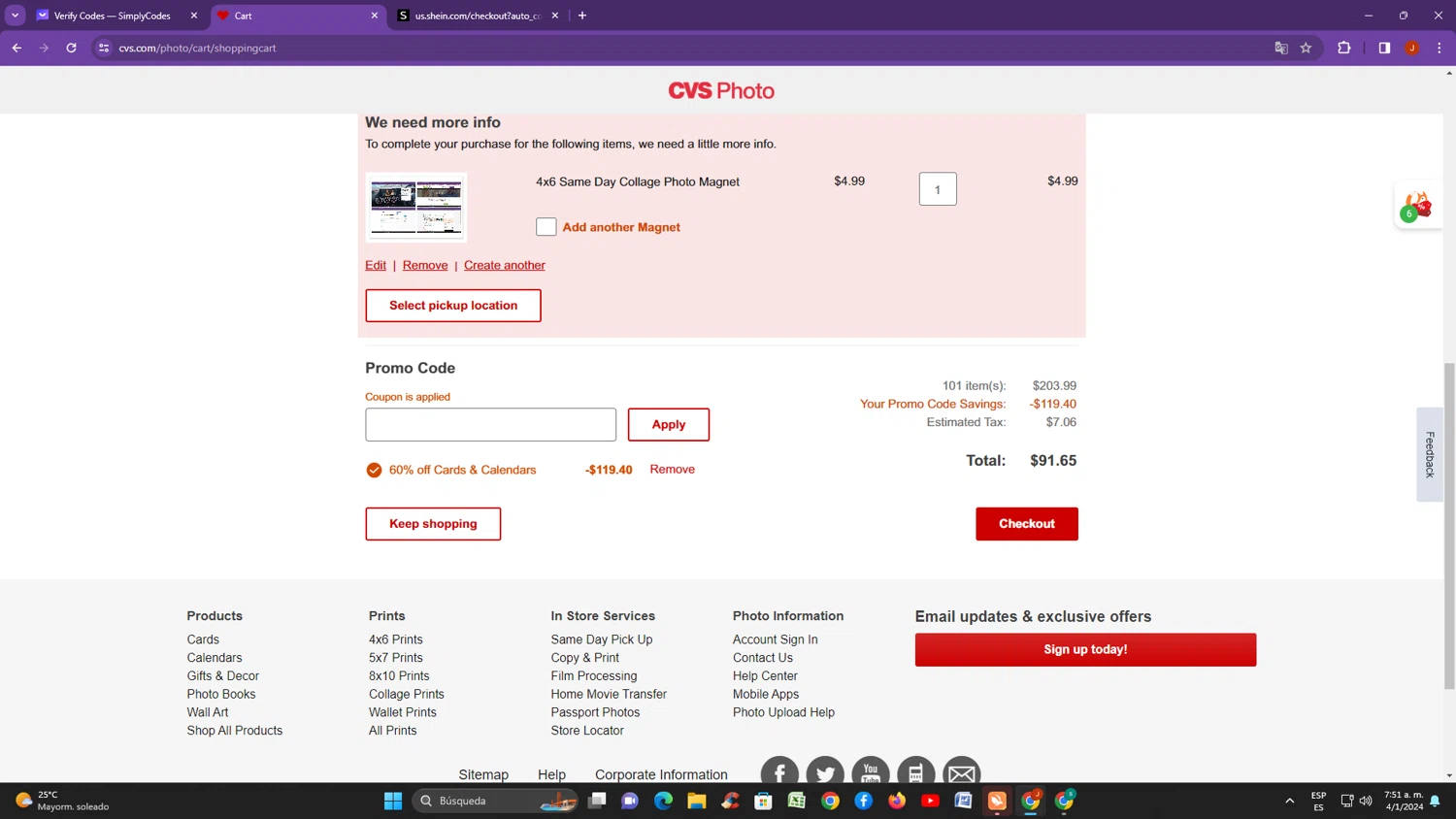The height and width of the screenshot is (819, 1456).
Task: Open Chrome three-dot menu
Action: point(1439,48)
